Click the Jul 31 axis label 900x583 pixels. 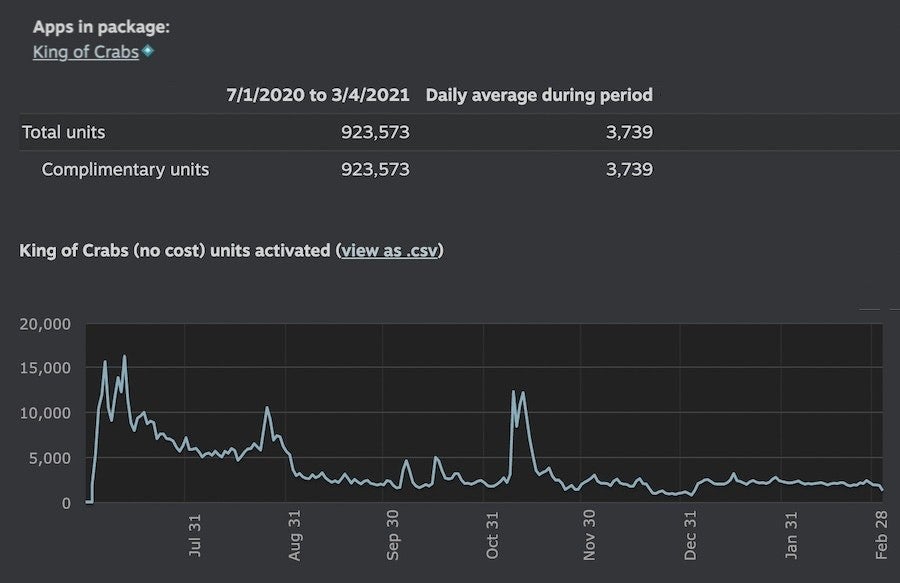point(195,535)
